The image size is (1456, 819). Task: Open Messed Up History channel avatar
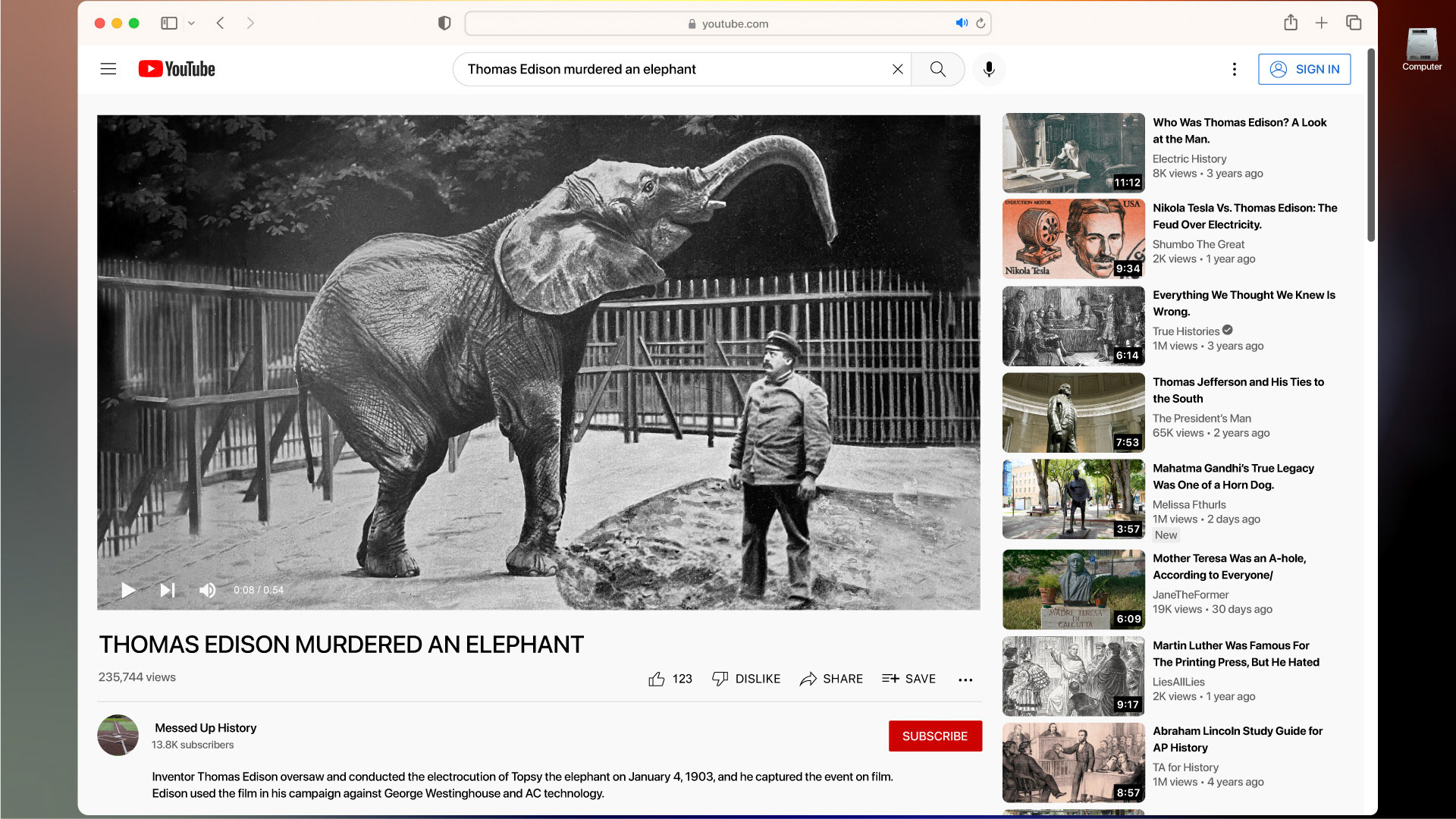(x=118, y=735)
